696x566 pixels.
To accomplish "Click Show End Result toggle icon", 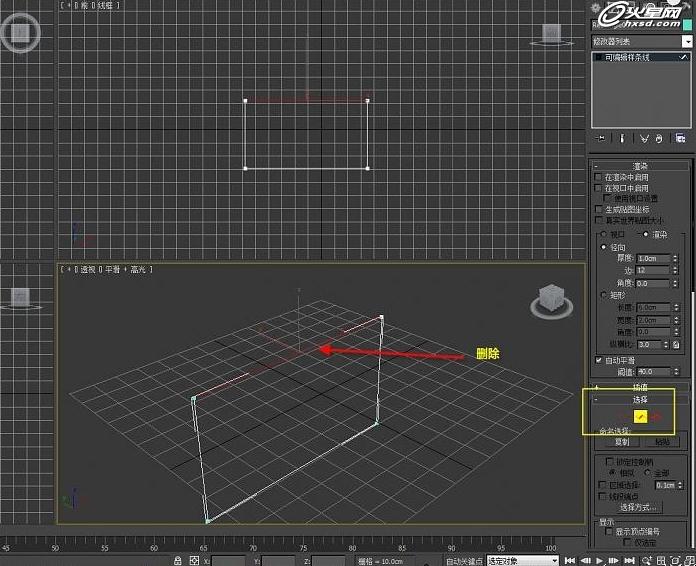I will (622, 138).
